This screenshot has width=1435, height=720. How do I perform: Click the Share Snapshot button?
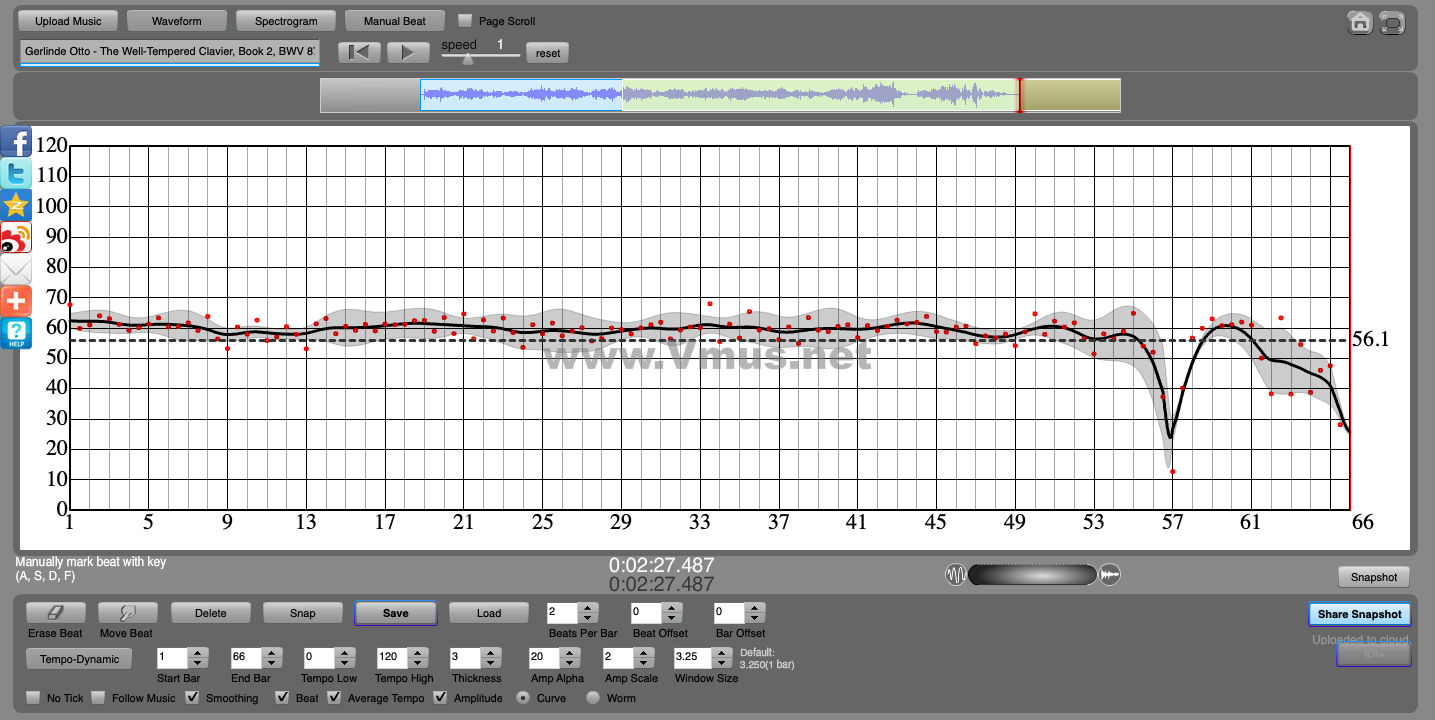coord(1359,614)
